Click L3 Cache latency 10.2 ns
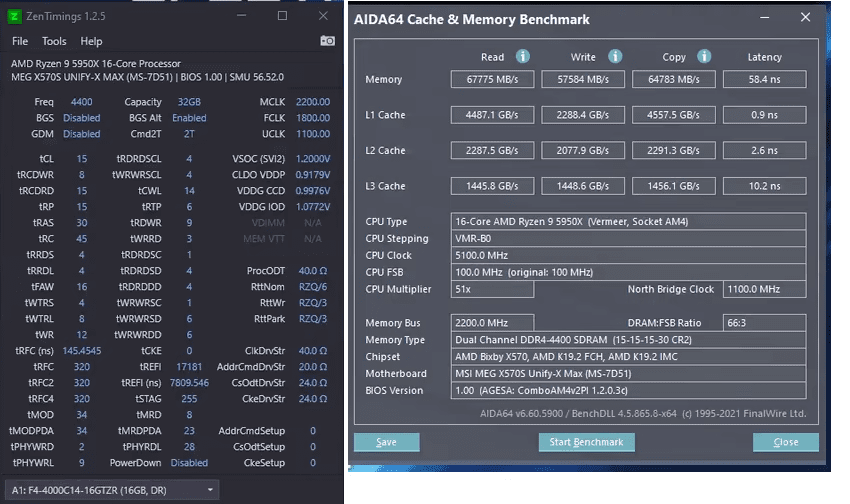 [764, 186]
